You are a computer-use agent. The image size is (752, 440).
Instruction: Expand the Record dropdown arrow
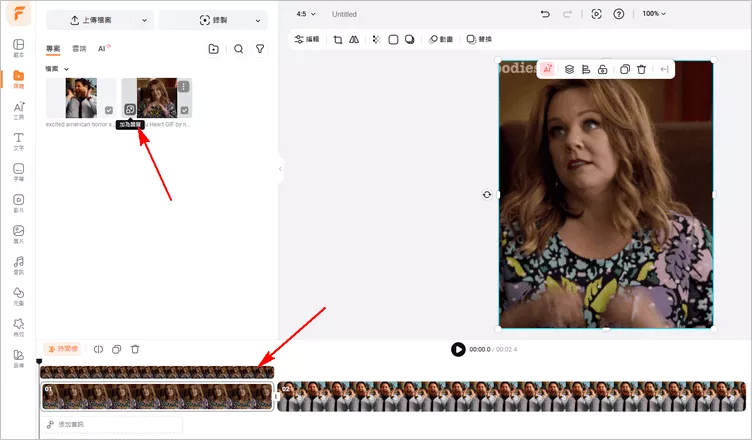click(x=258, y=20)
